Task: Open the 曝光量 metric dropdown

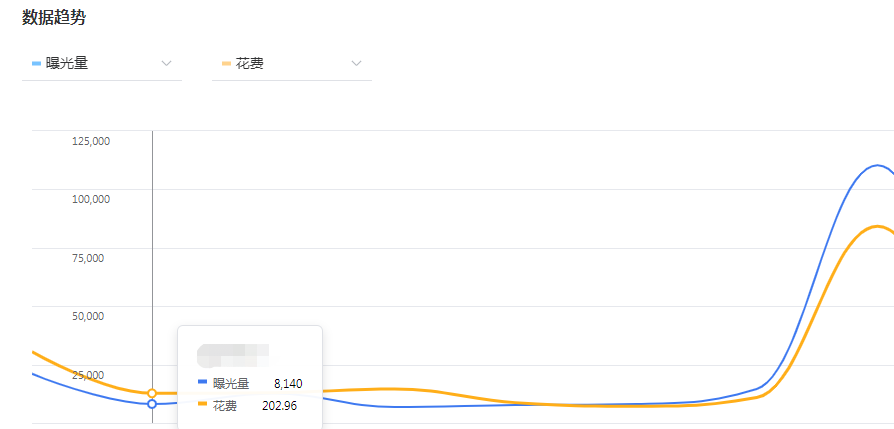Action: [x=100, y=64]
